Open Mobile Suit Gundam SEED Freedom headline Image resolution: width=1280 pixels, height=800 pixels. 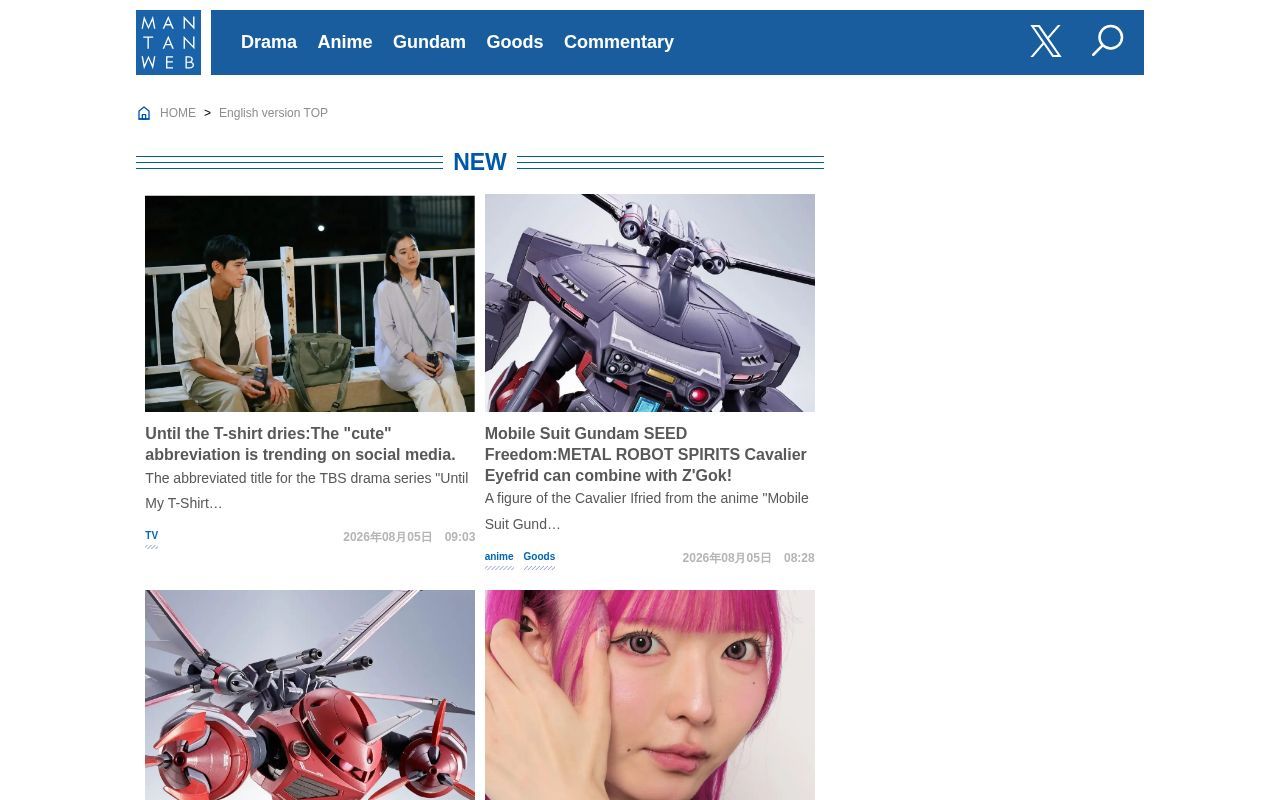(646, 454)
